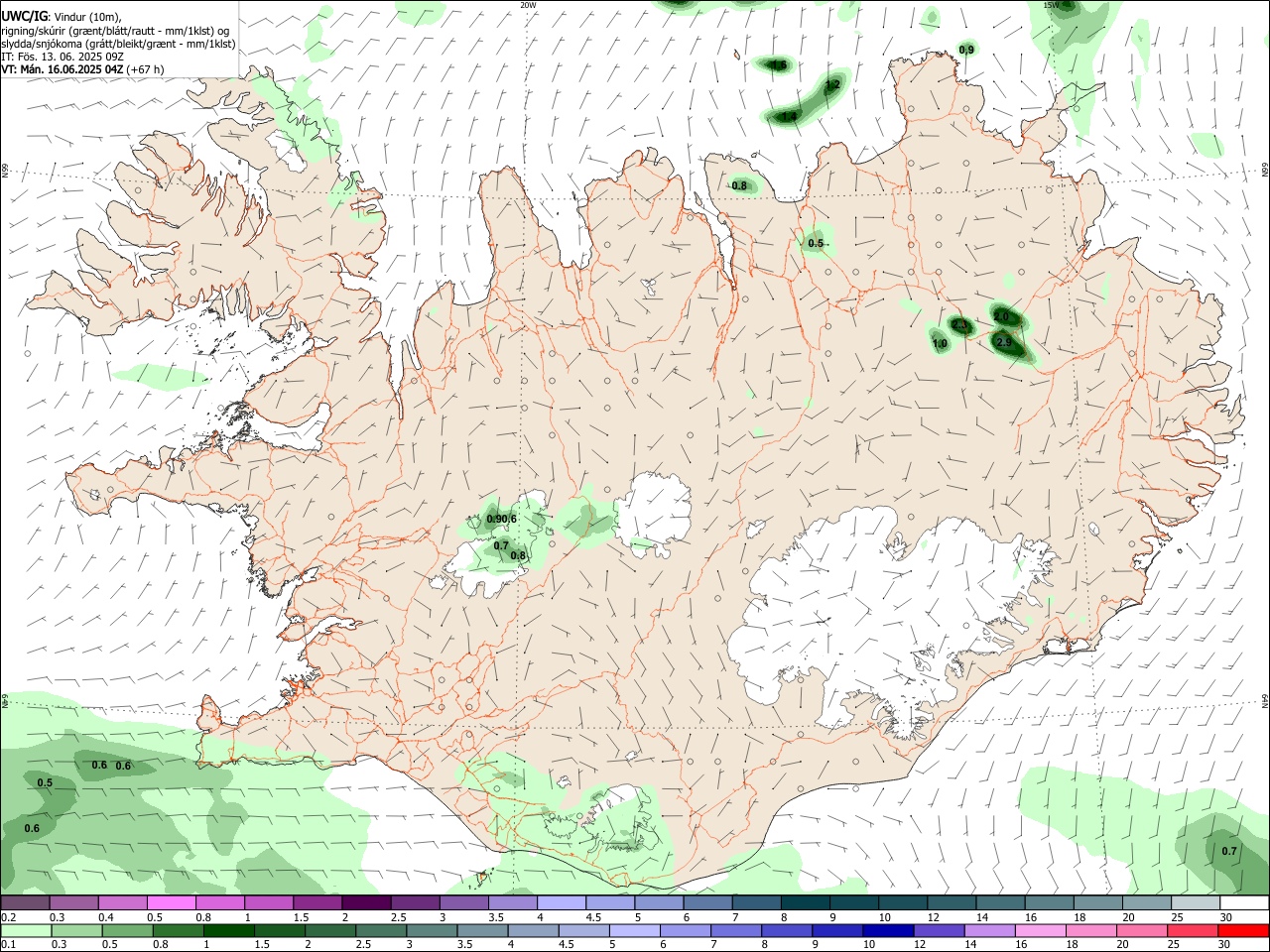Select the dark purple 2 mm snow swatch
Screen dimensions: 1270x952
pos(365,903)
